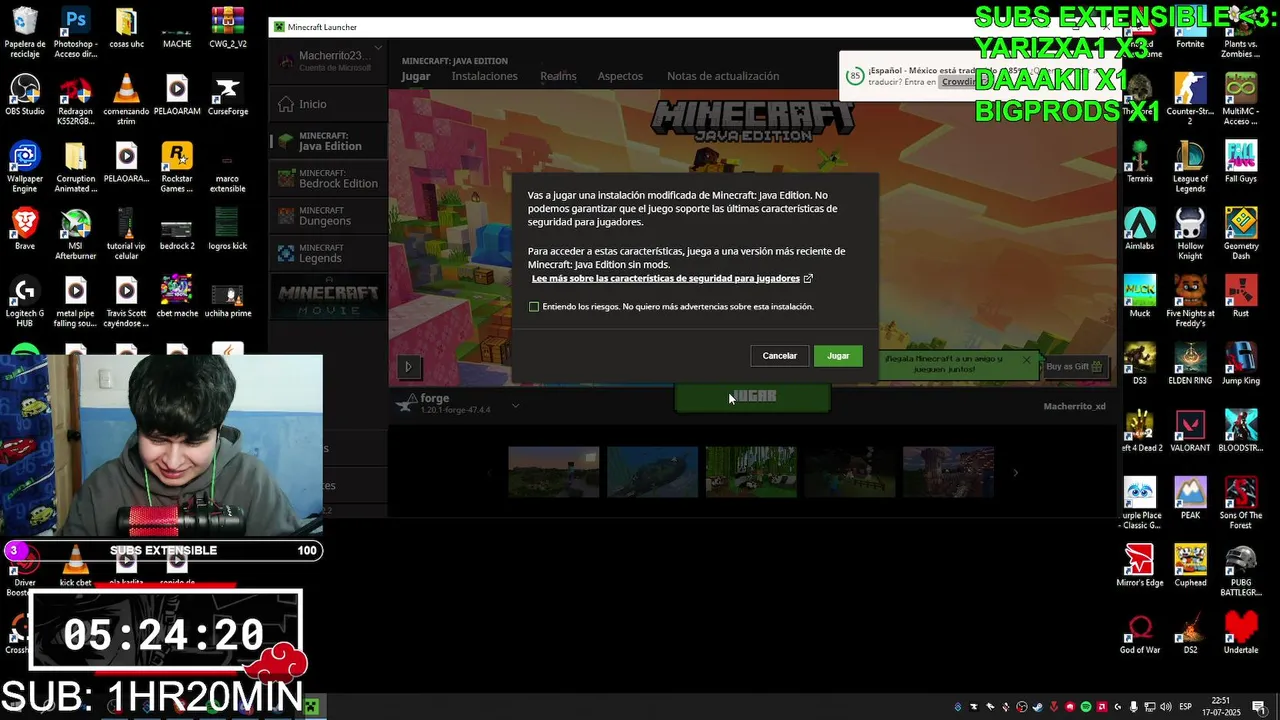Switch to the Jugar tab
The height and width of the screenshot is (720, 1280).
(416, 76)
